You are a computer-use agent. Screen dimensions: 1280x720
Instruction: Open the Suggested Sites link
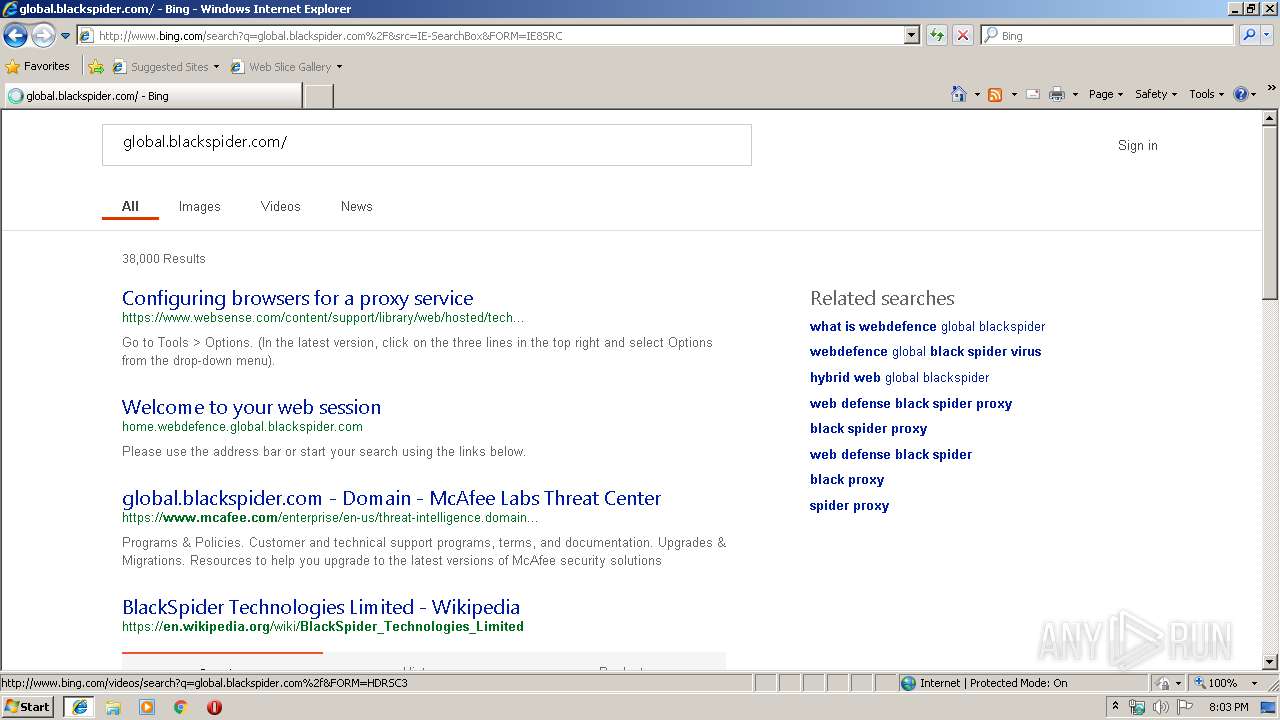coord(165,67)
